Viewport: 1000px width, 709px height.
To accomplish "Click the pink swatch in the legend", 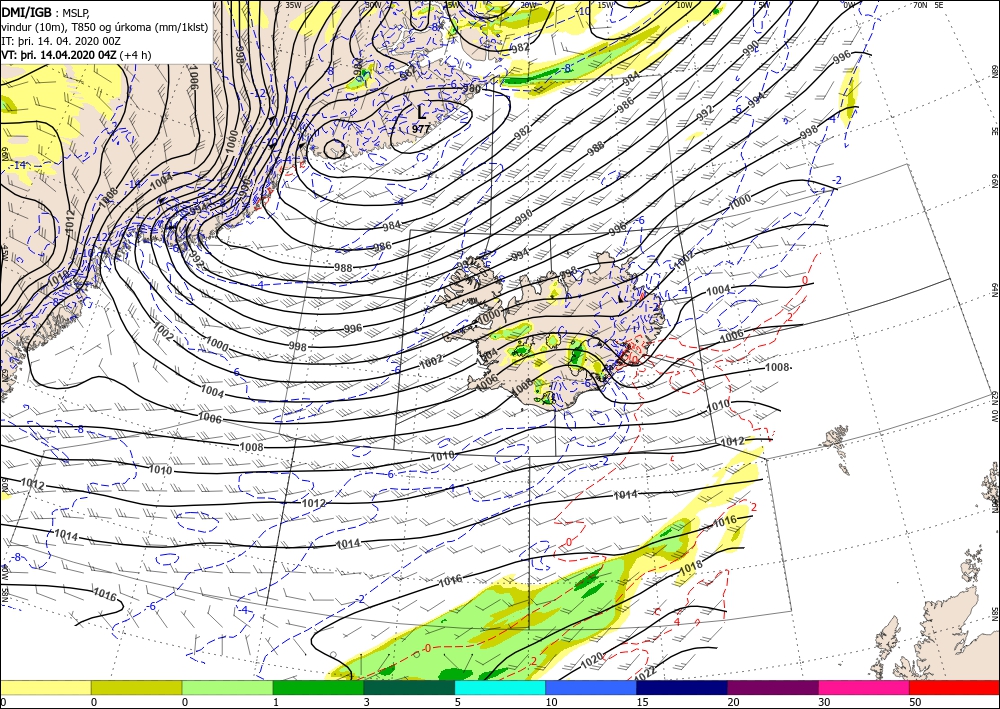I will (864, 687).
